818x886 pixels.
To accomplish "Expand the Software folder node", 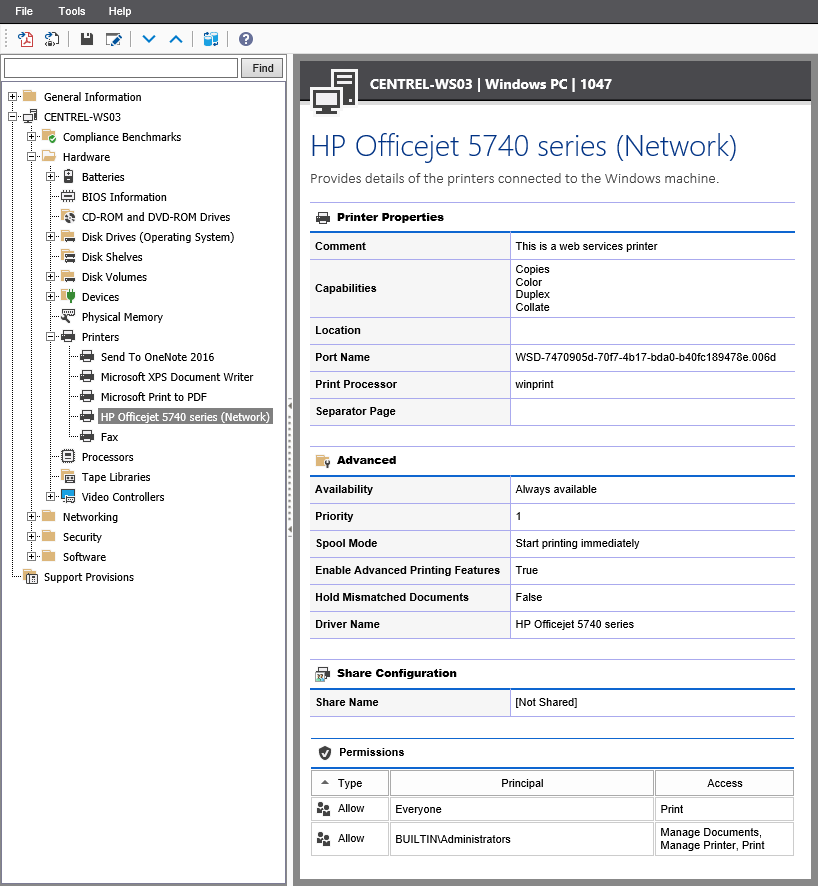I will click(32, 556).
